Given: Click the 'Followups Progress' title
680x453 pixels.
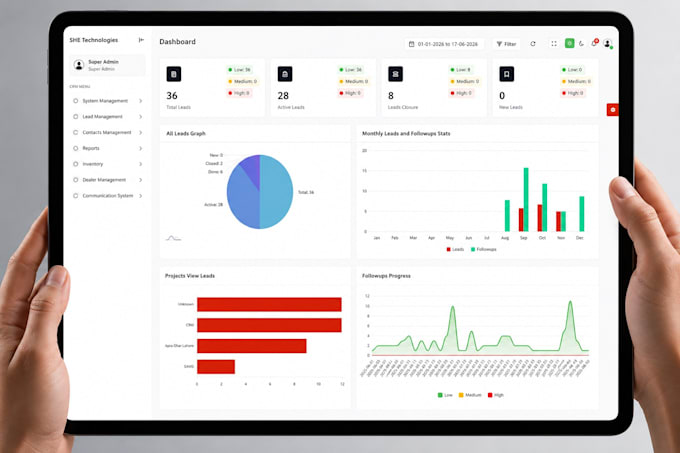Looking at the screenshot, I should click(x=386, y=276).
